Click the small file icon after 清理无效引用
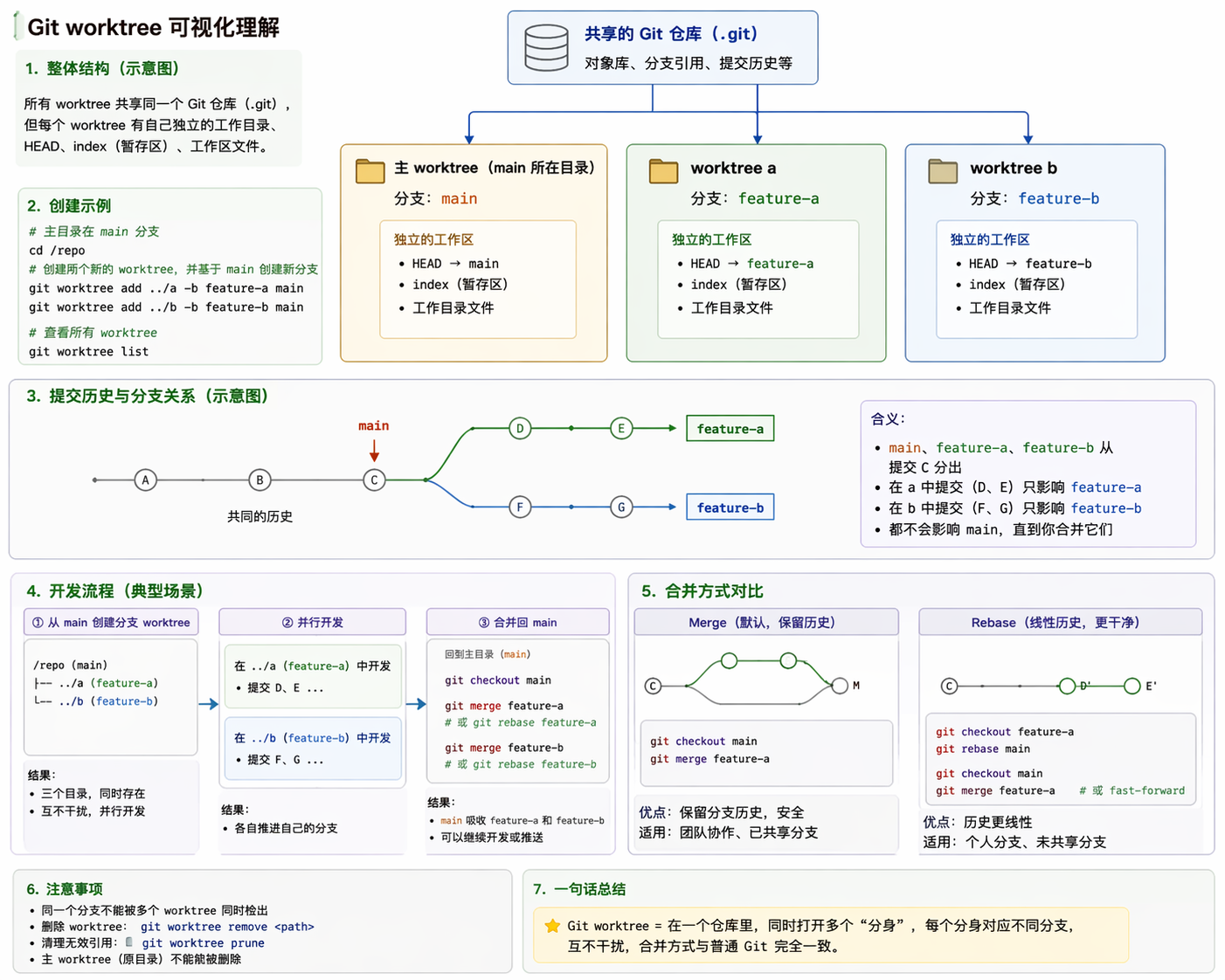Screen dimensions: 1225x980 [129, 942]
